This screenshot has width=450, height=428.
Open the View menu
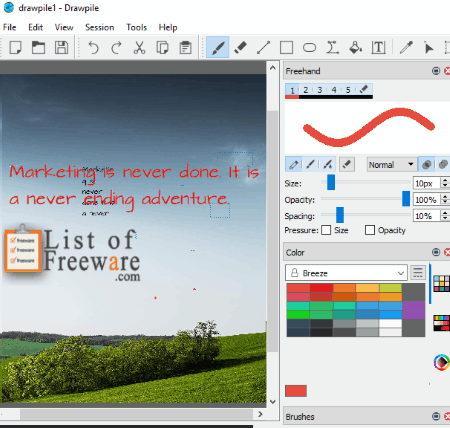[64, 27]
